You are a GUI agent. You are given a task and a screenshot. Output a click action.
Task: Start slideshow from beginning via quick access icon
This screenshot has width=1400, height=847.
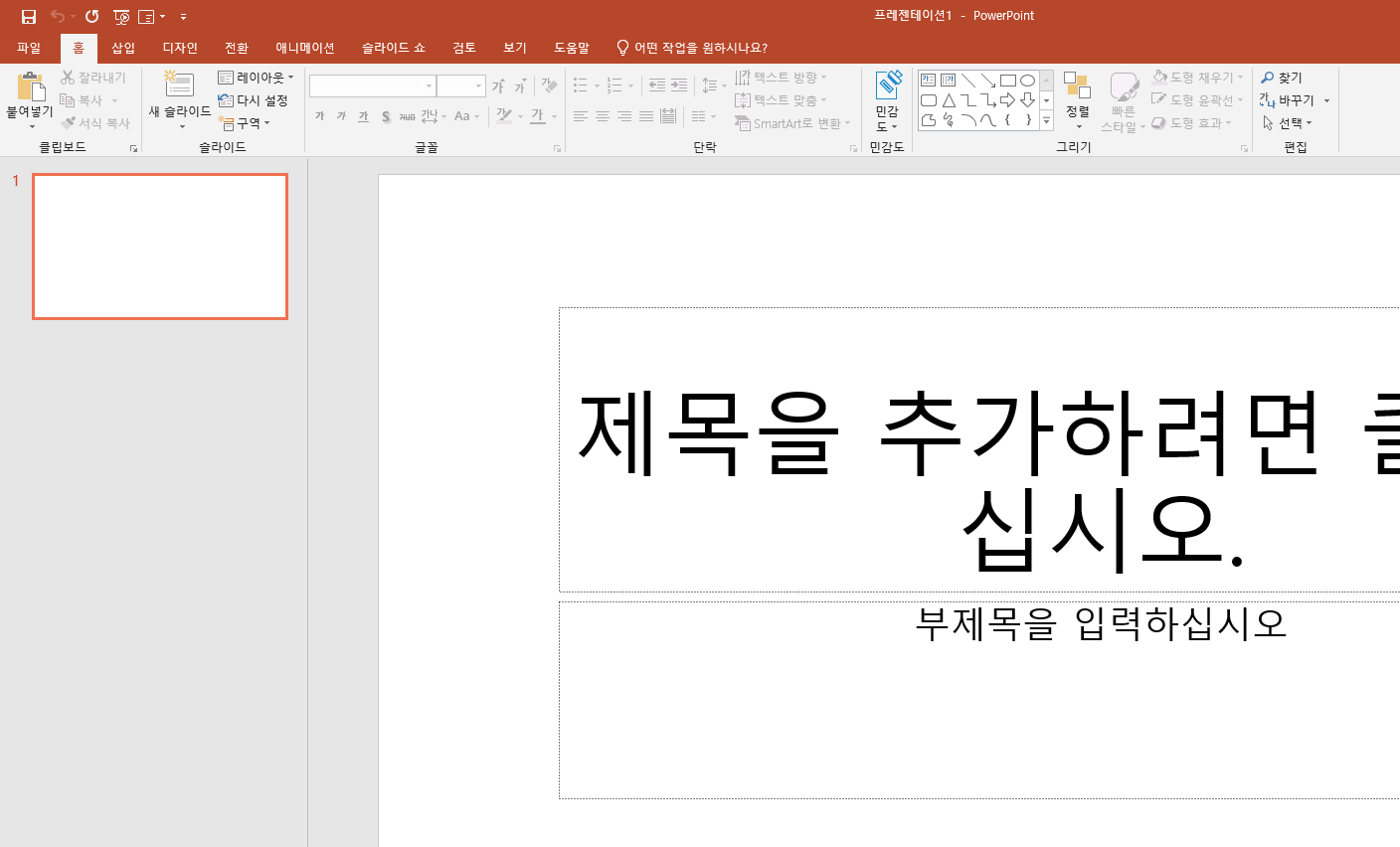click(x=121, y=16)
